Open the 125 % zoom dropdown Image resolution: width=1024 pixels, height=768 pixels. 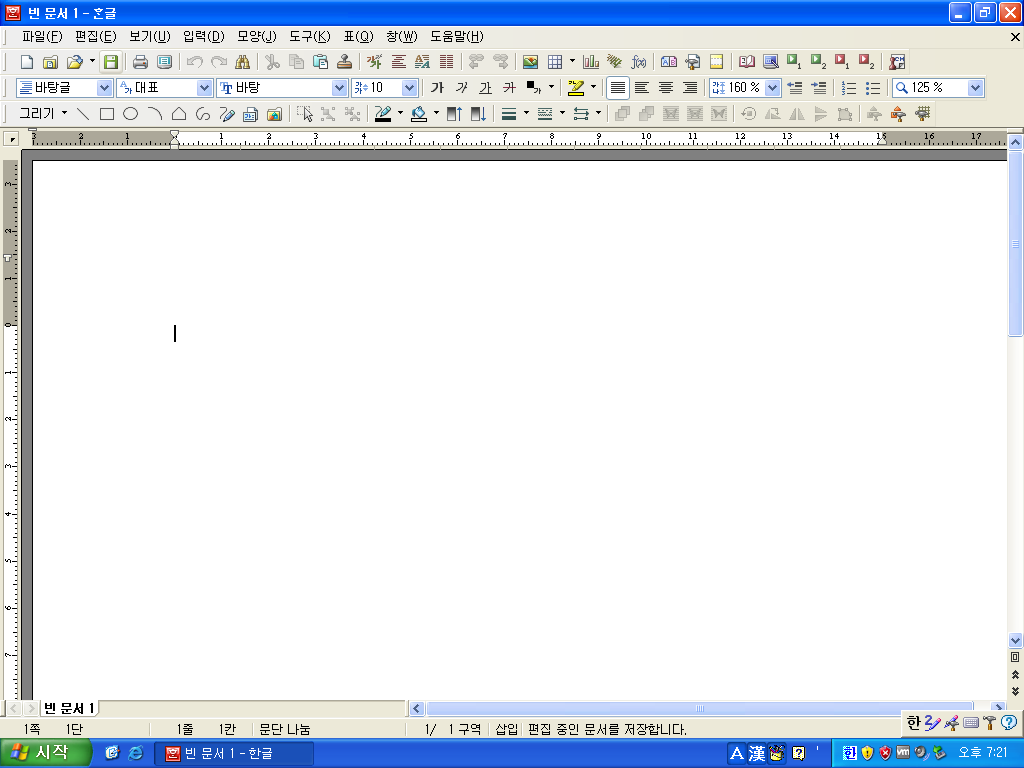975,88
